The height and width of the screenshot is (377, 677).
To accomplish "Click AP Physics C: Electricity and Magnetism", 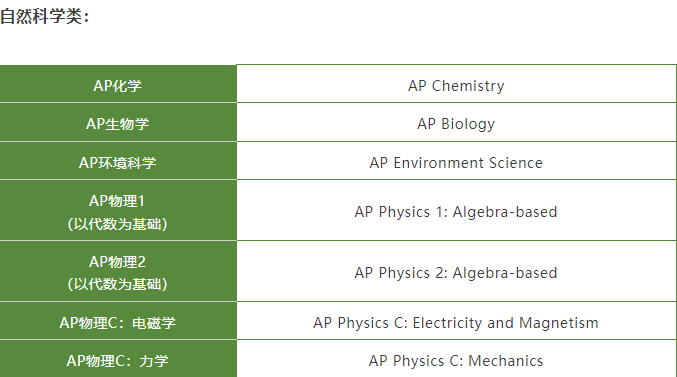I will [x=456, y=323].
